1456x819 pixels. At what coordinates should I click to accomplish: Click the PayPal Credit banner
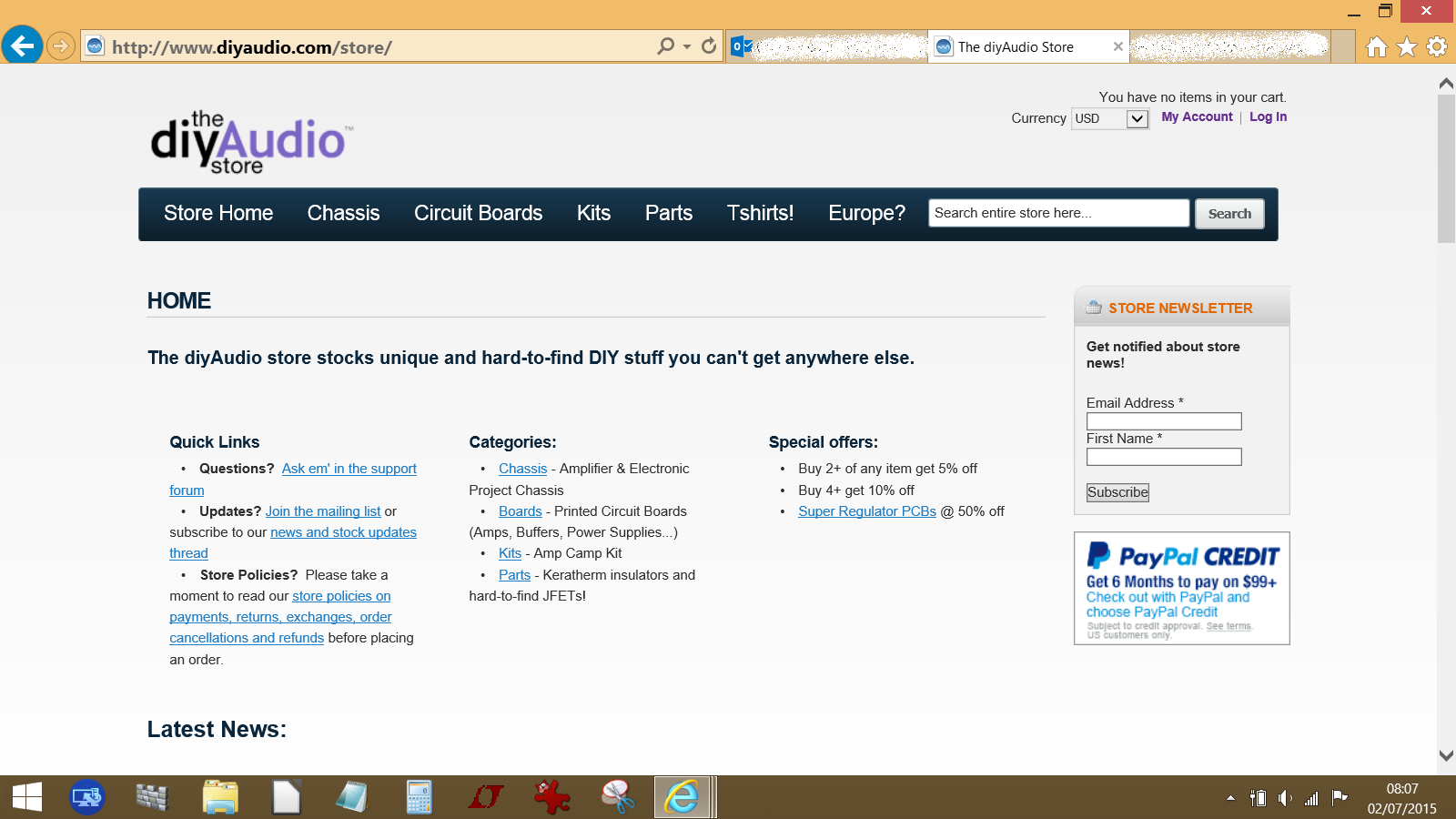coord(1181,589)
